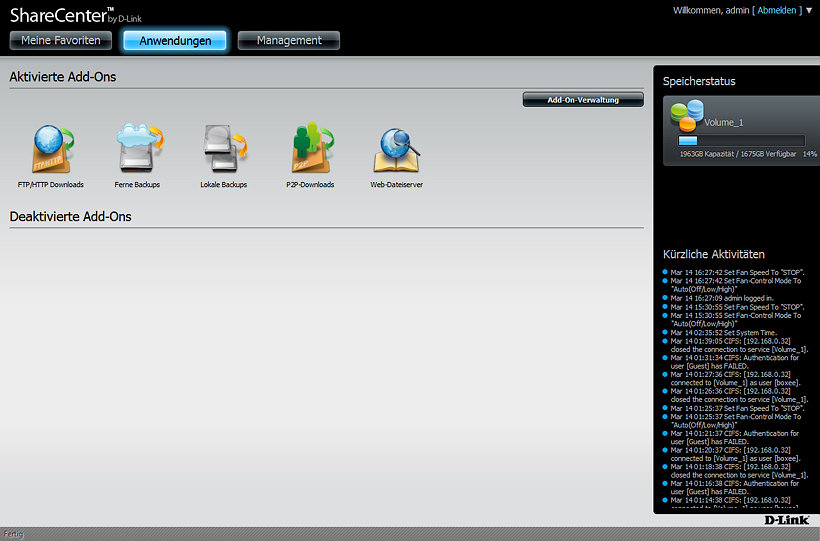The width and height of the screenshot is (820, 541).
Task: Click the 'Aktivierte Add-Ons' heading
Action: [x=63, y=77]
